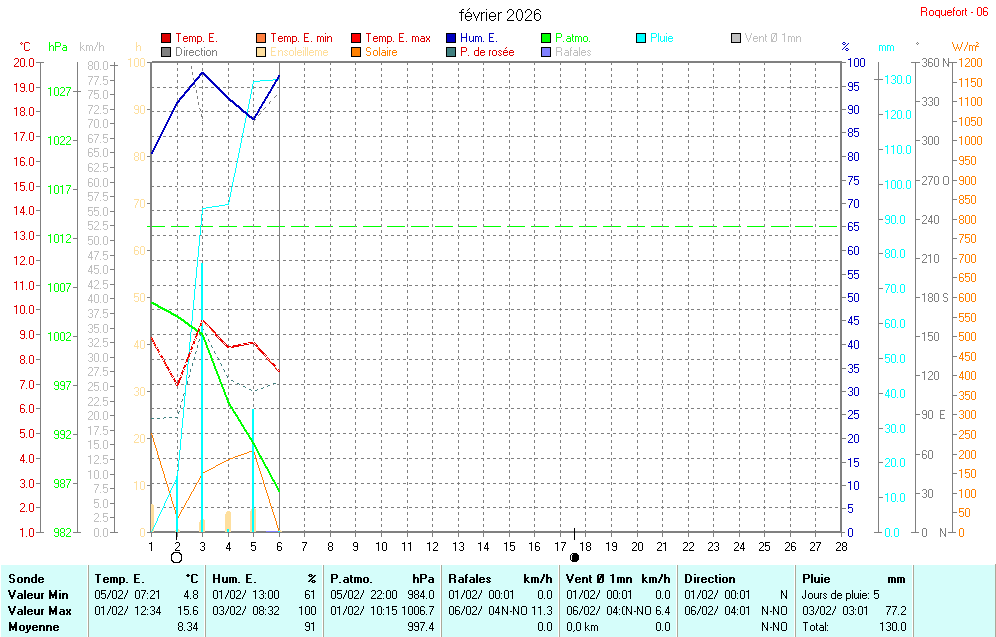Click the février 2026 chart title

click(500, 15)
